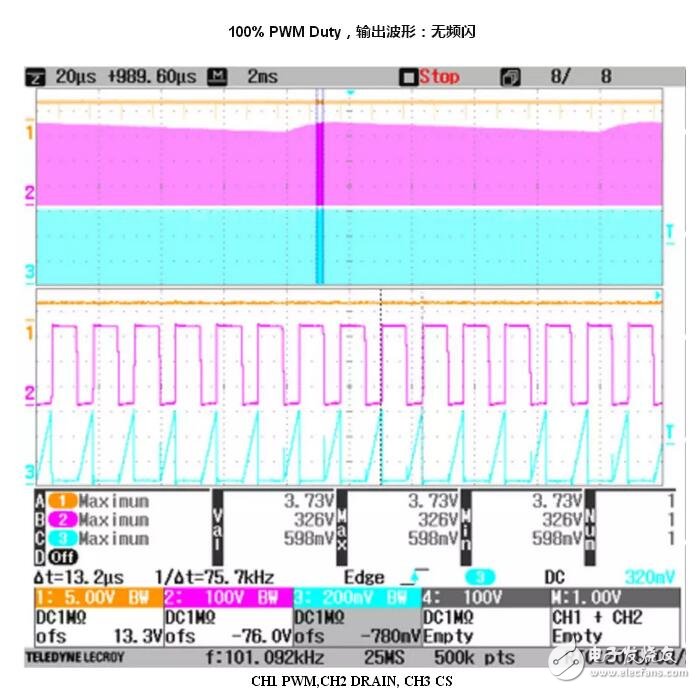The image size is (696, 689).
Task: Click channel 2 ground marker in lower zoom grid
Action: click(x=29, y=395)
